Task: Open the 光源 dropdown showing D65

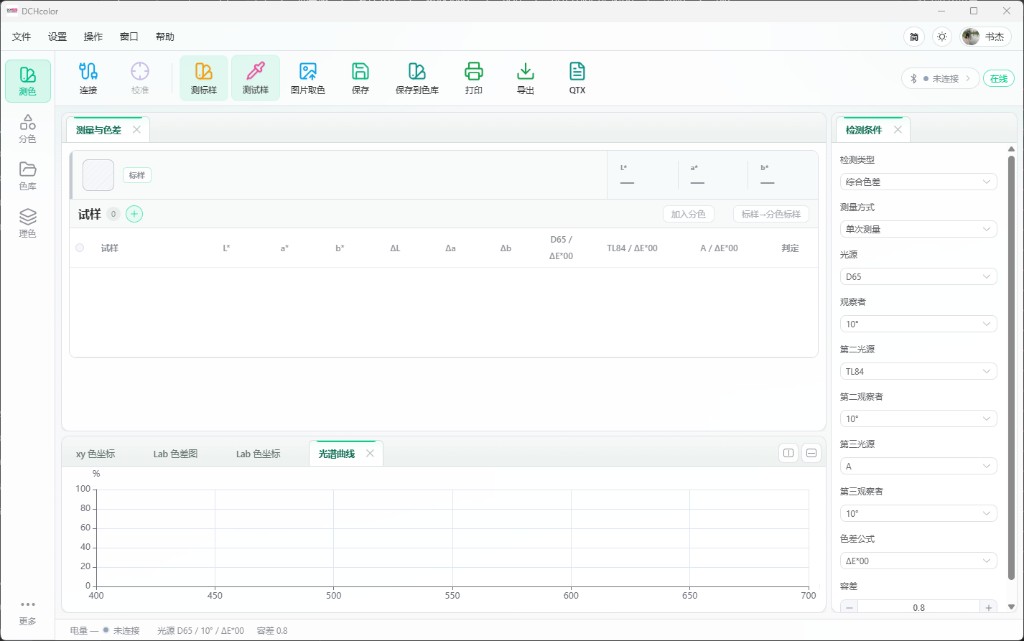Action: (918, 276)
